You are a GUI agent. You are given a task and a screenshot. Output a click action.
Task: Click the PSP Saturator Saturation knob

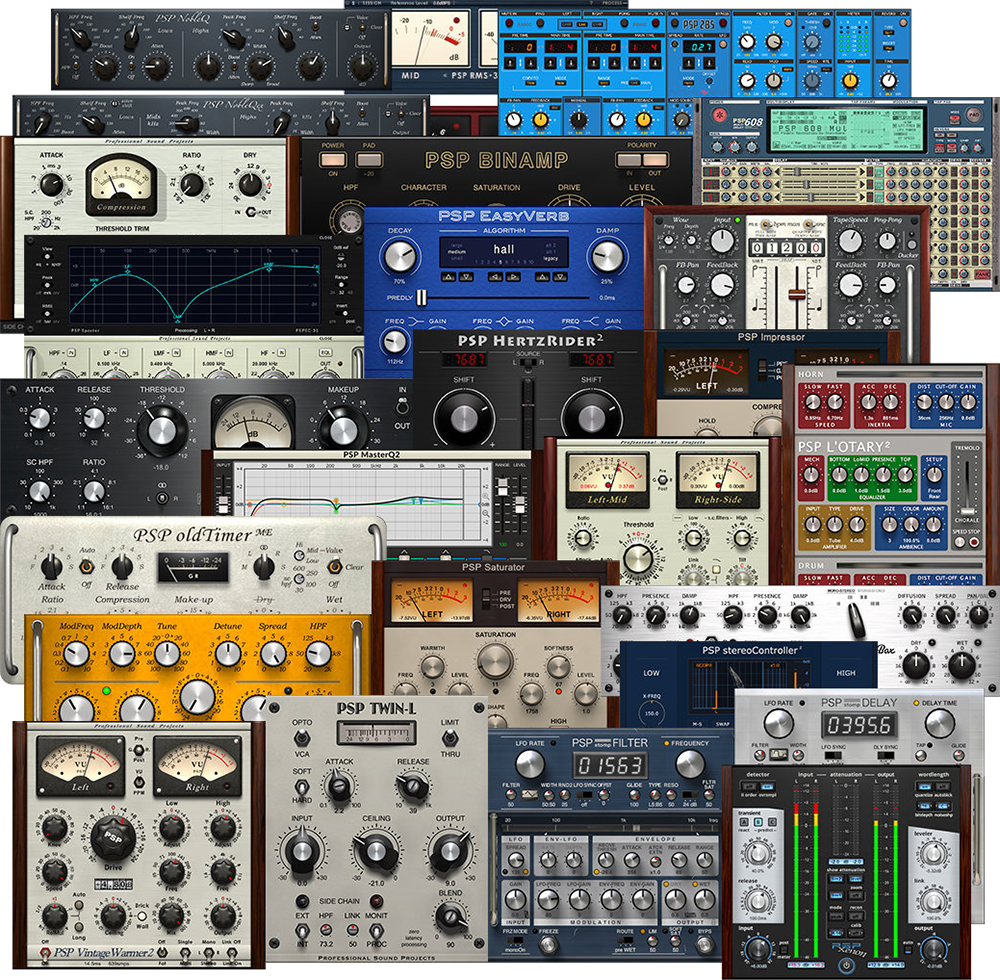click(495, 661)
